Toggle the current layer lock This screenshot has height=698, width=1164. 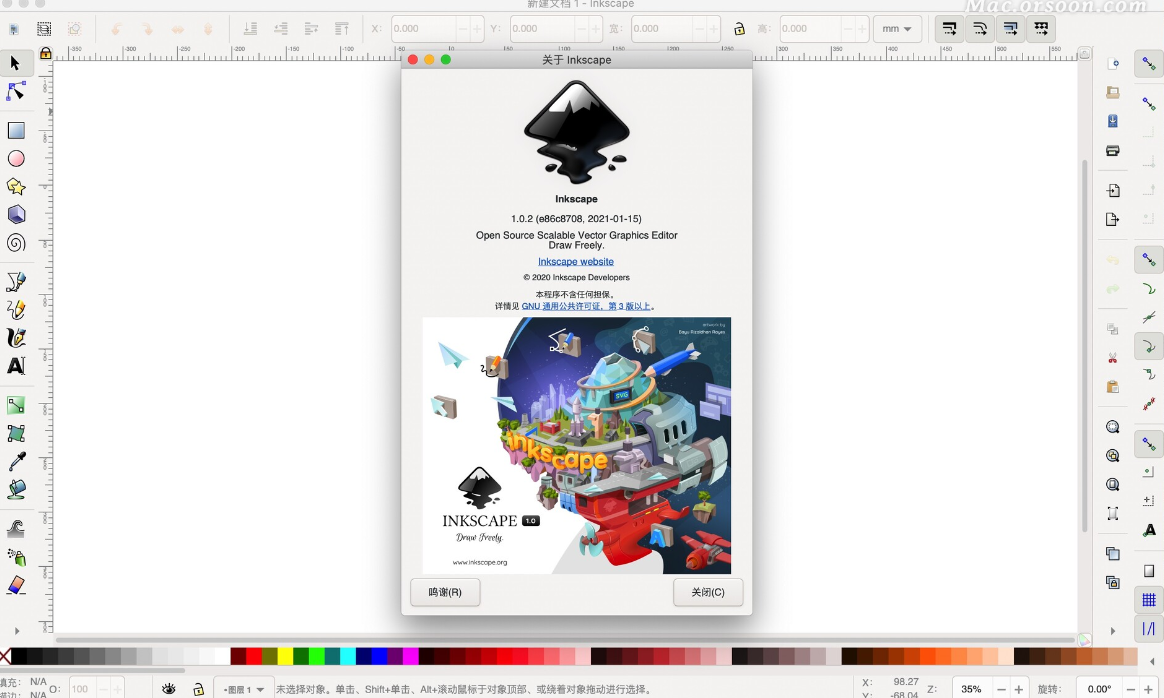198,689
